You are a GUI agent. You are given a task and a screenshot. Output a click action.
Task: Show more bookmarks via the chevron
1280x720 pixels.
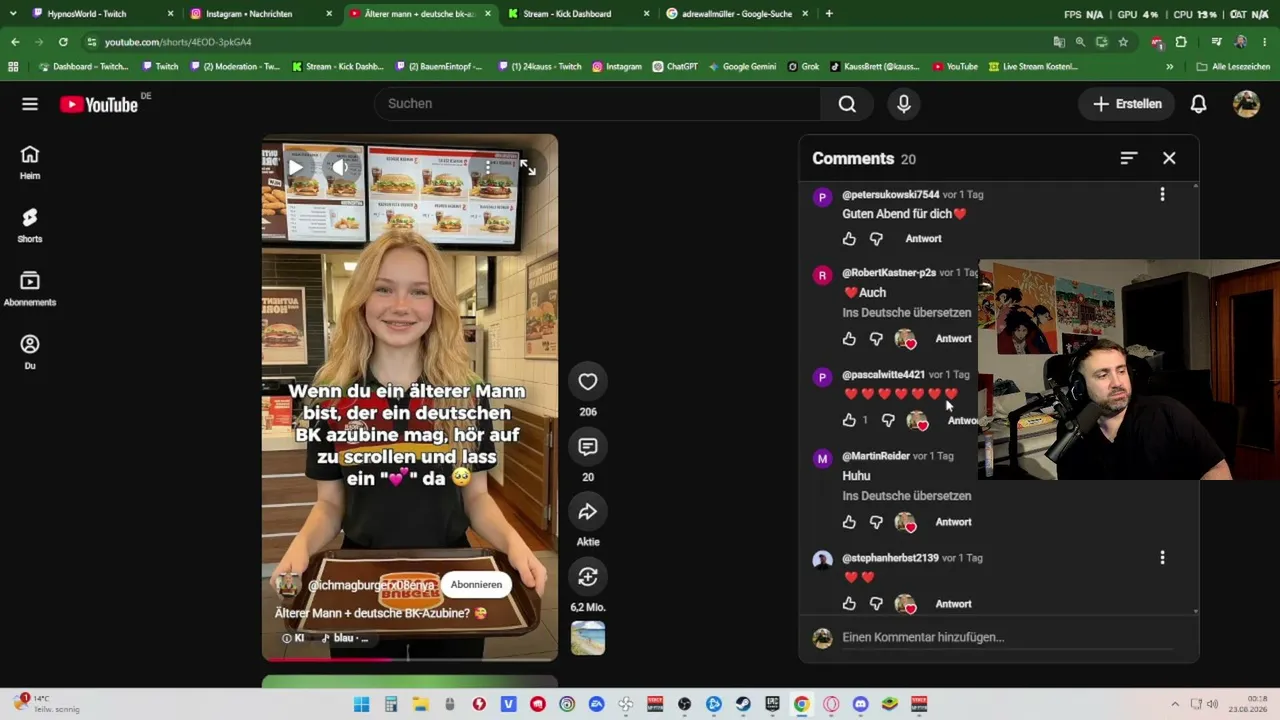(1170, 67)
